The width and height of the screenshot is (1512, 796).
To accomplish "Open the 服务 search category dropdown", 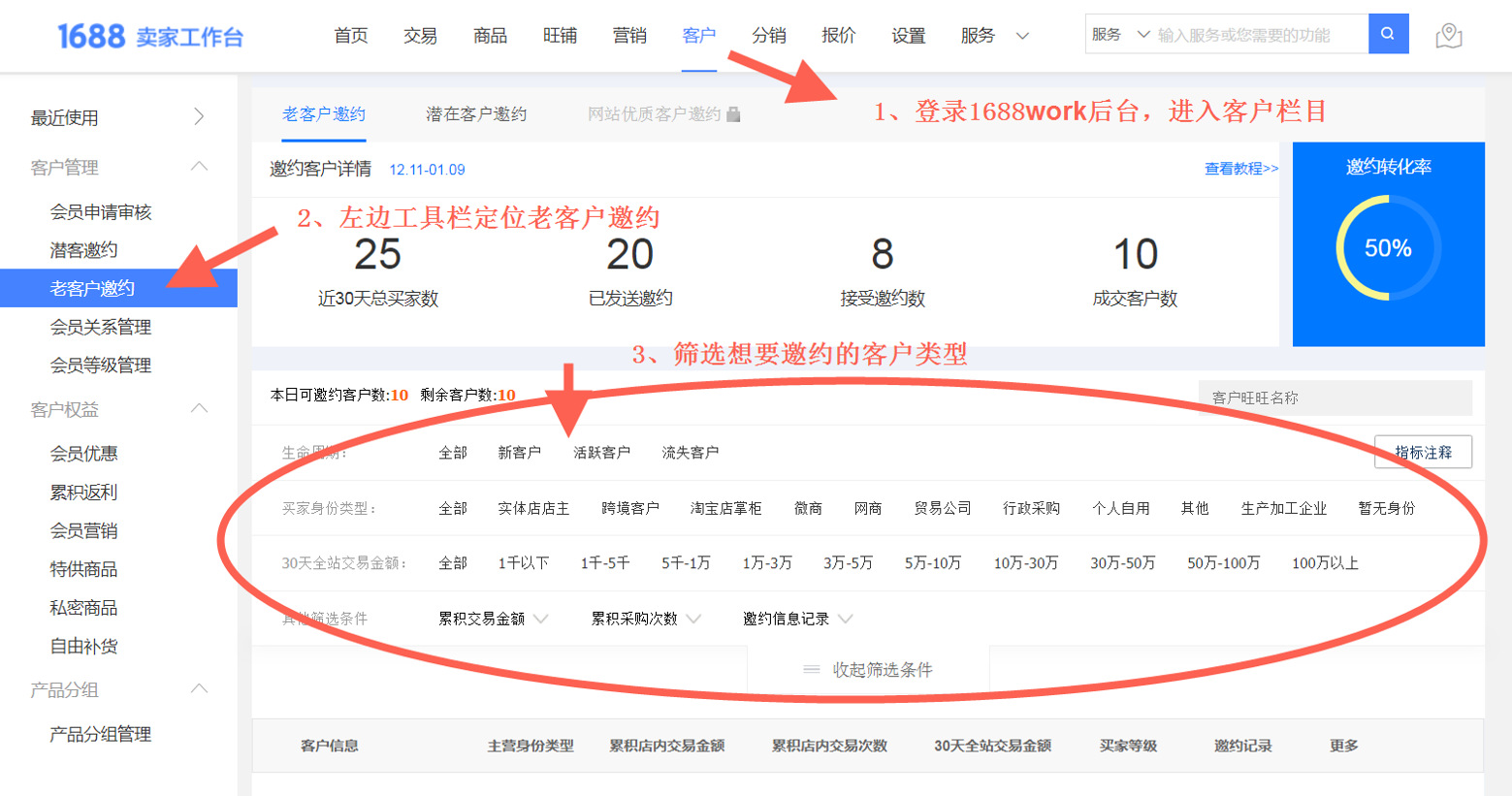I will (1119, 34).
